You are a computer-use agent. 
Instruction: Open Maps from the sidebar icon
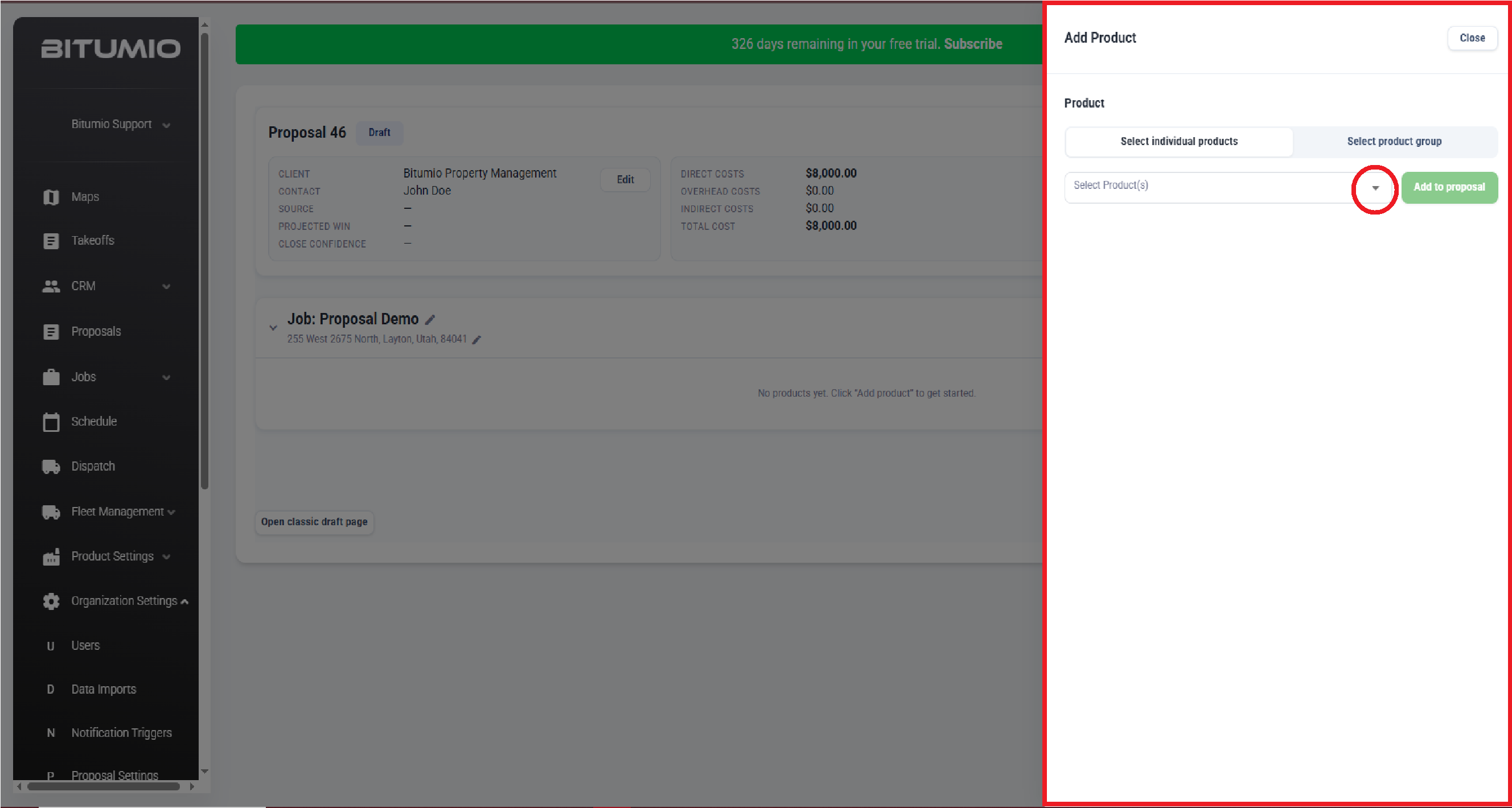click(x=51, y=197)
